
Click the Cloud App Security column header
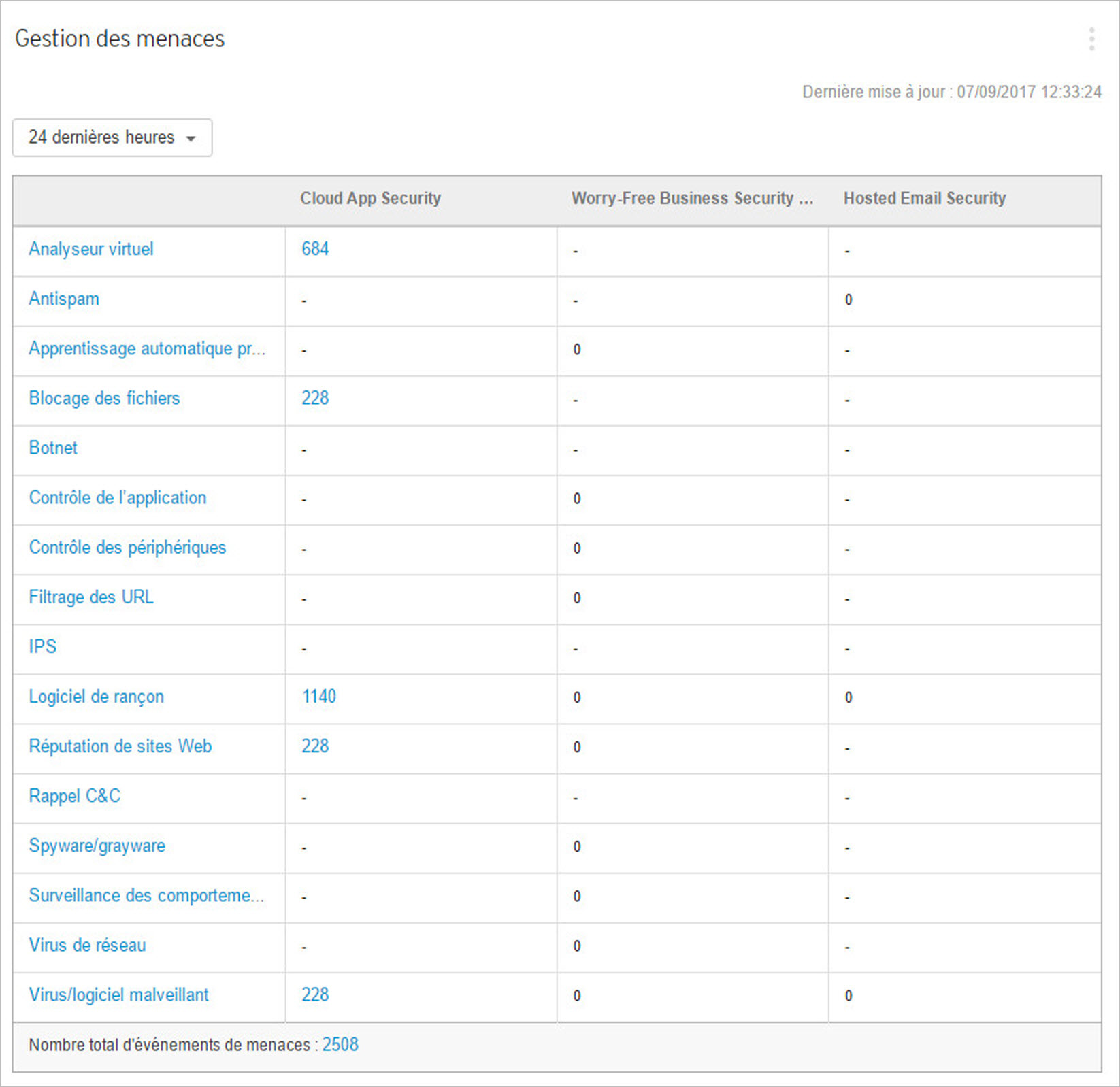370,198
